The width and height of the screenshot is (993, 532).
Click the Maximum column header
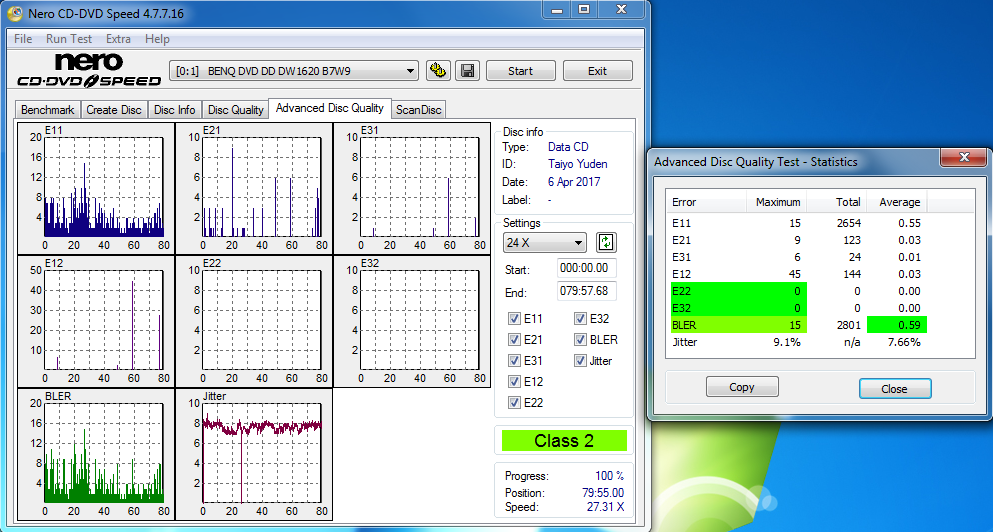777,202
